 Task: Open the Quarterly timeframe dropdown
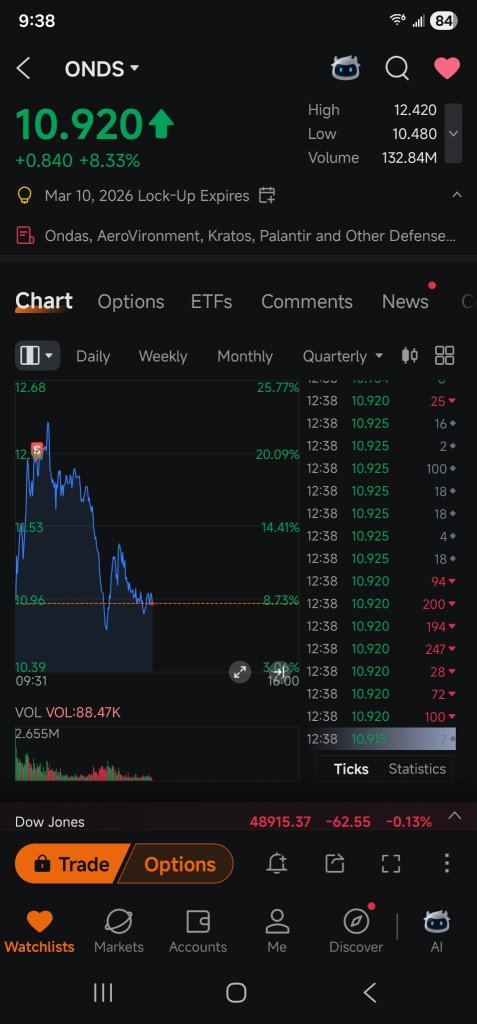[342, 356]
